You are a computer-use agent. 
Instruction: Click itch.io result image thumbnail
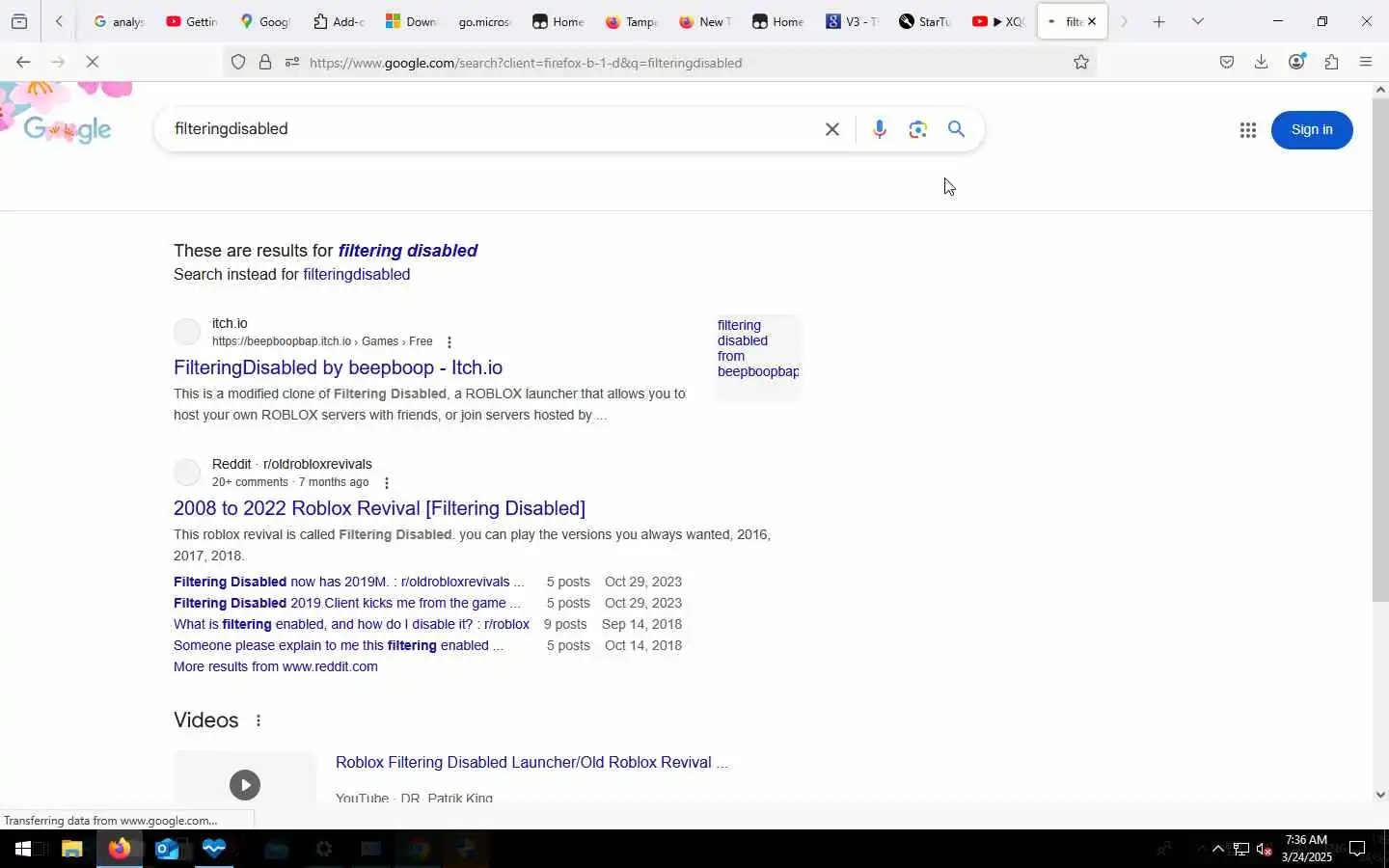coord(758,357)
